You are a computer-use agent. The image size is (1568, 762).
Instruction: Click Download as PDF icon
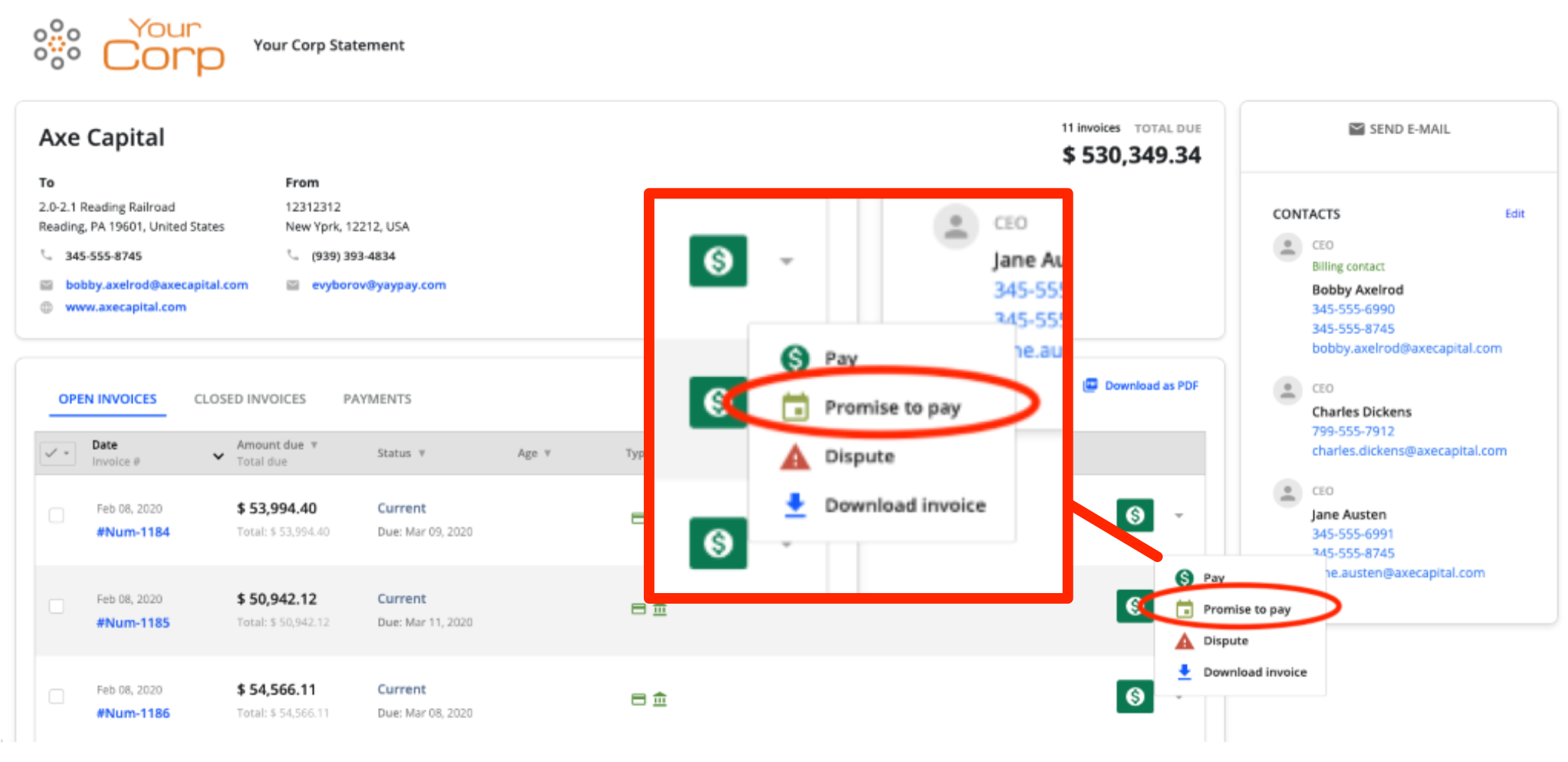[x=1090, y=386]
